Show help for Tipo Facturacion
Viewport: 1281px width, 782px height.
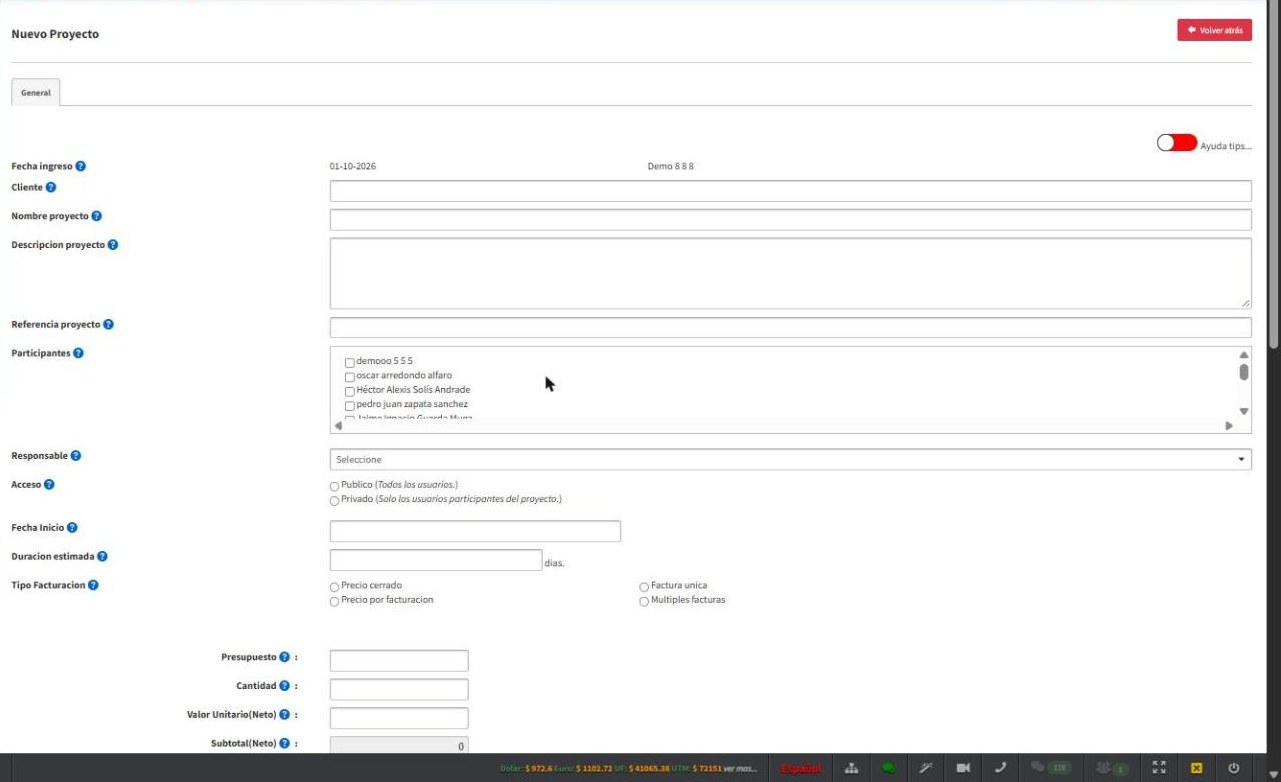pos(93,585)
